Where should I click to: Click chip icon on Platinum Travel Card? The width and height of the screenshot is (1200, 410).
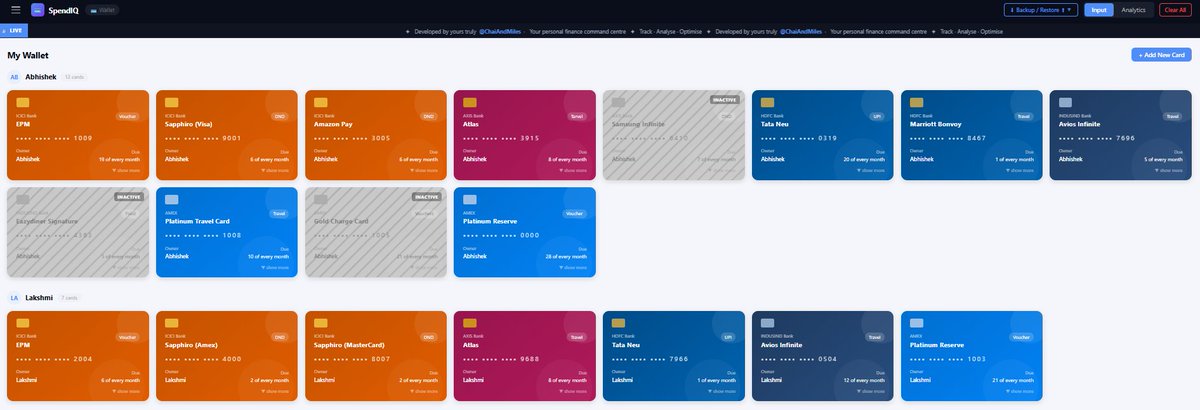pyautogui.click(x=171, y=200)
